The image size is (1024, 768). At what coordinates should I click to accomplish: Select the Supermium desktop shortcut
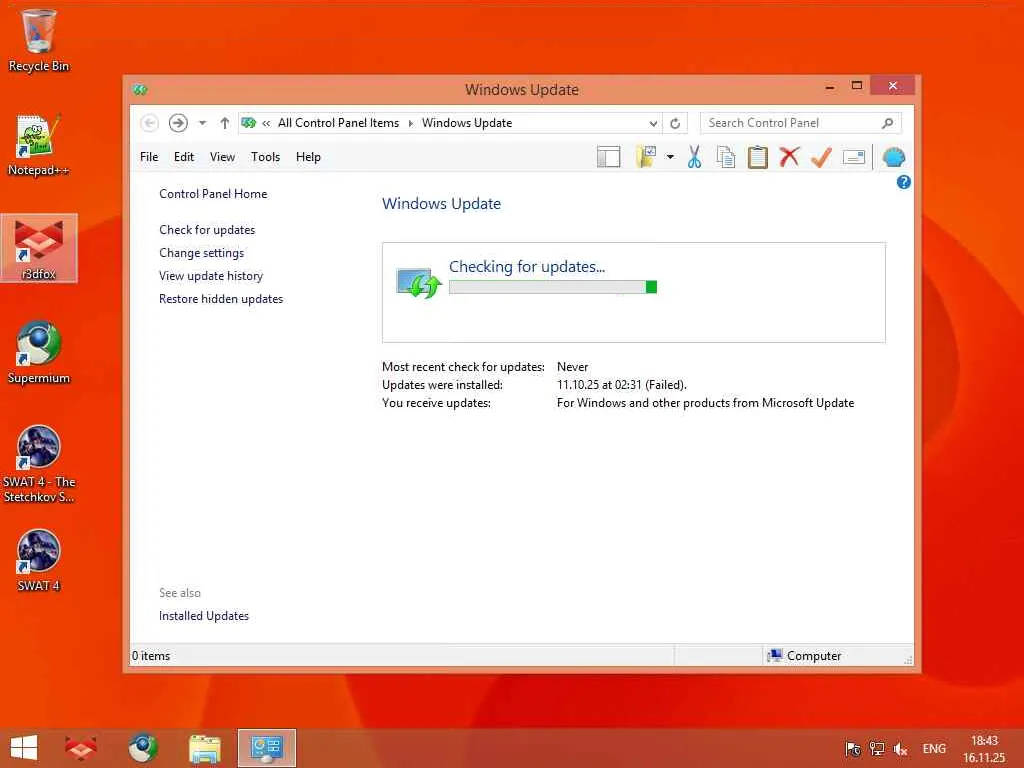coord(39,351)
